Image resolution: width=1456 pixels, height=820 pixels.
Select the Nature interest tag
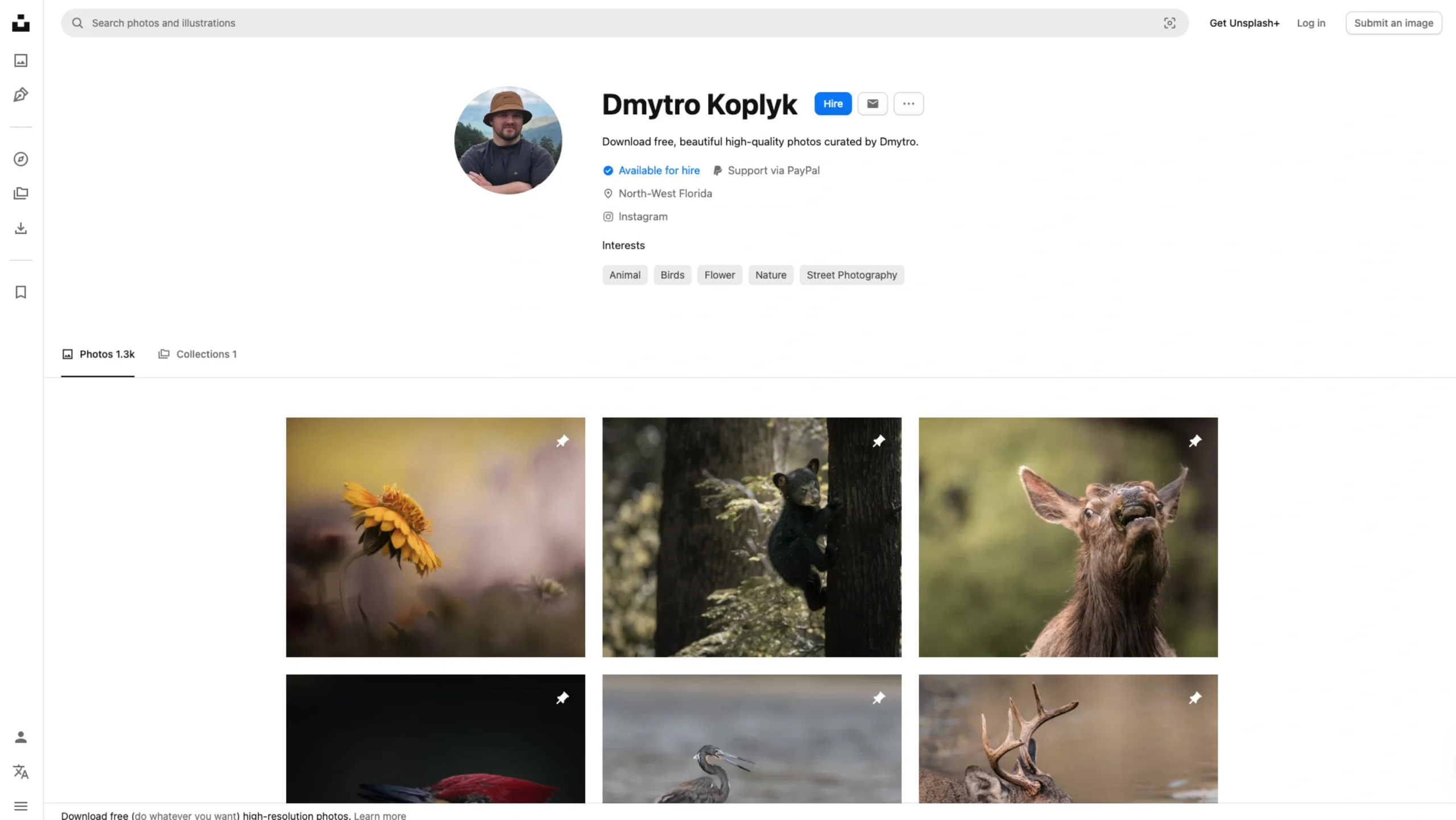[771, 275]
